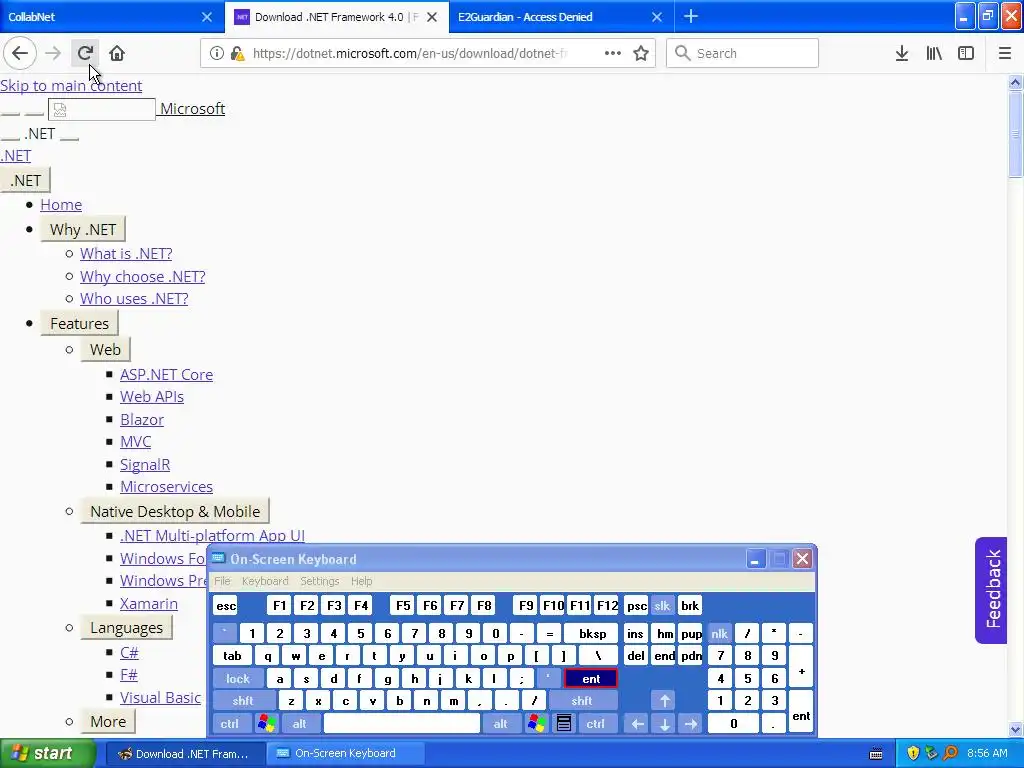This screenshot has height=768, width=1024.
Task: Close the CollabNet tab
Action: tap(206, 17)
